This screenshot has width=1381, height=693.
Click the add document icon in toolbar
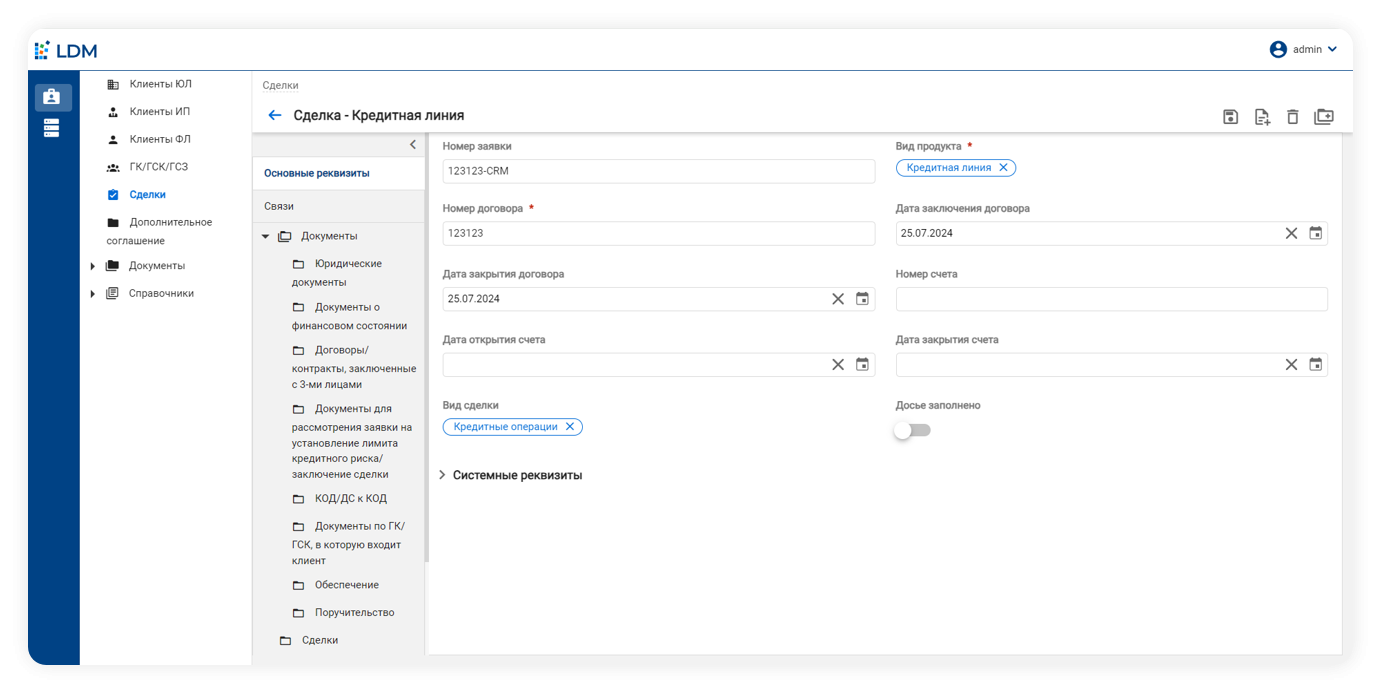coord(1262,117)
